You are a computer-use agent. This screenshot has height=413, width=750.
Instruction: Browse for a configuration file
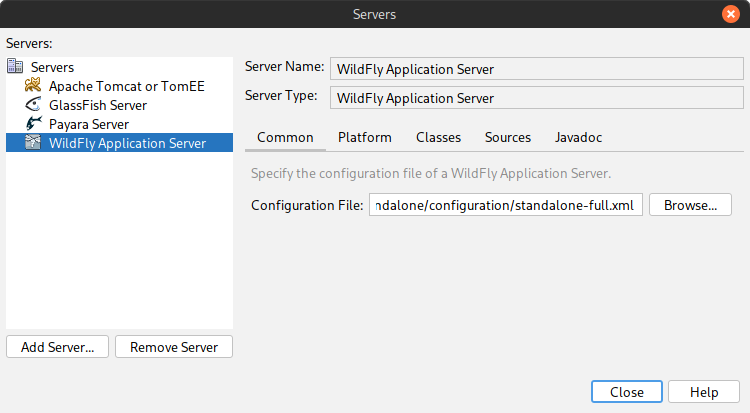690,205
